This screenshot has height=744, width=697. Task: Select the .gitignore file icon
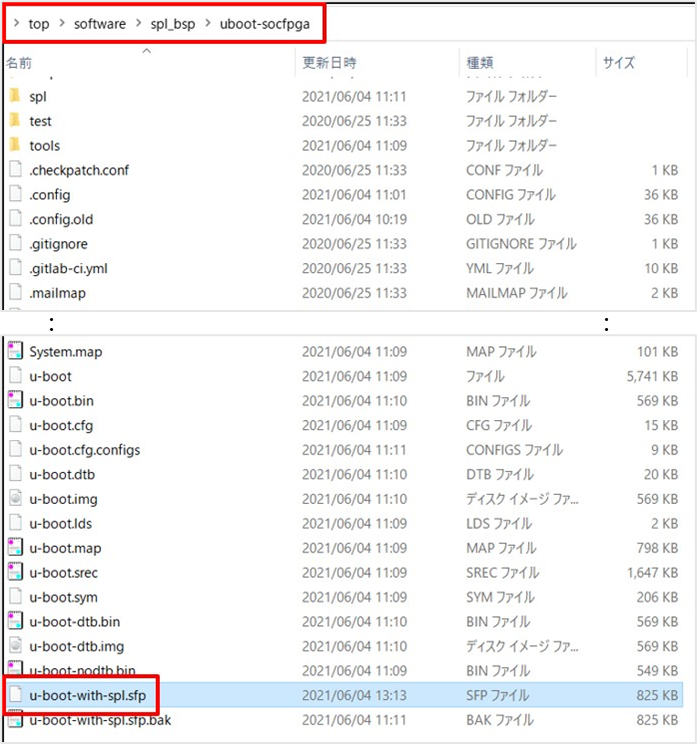pyautogui.click(x=15, y=243)
